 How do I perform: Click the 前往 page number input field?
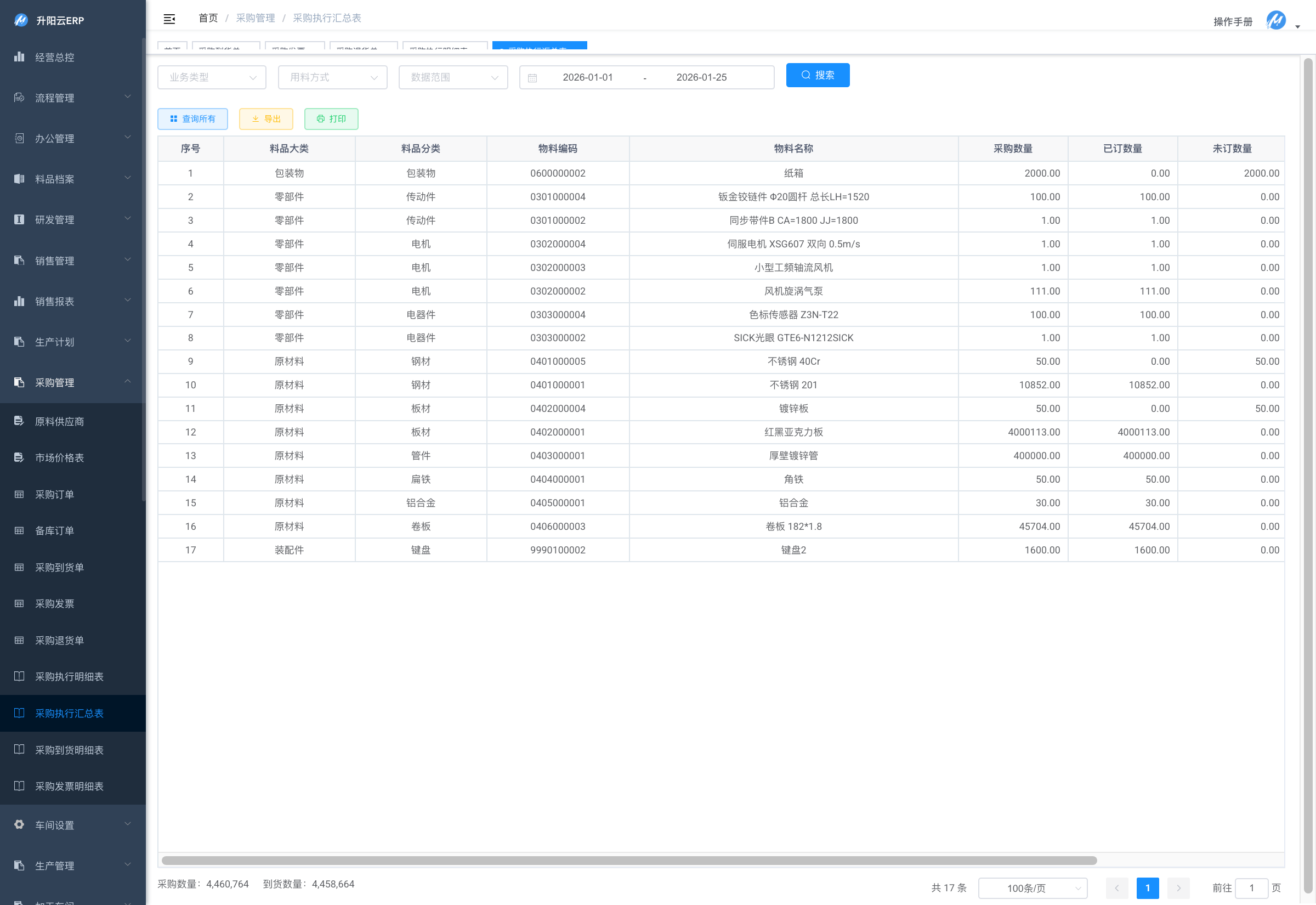click(1251, 888)
